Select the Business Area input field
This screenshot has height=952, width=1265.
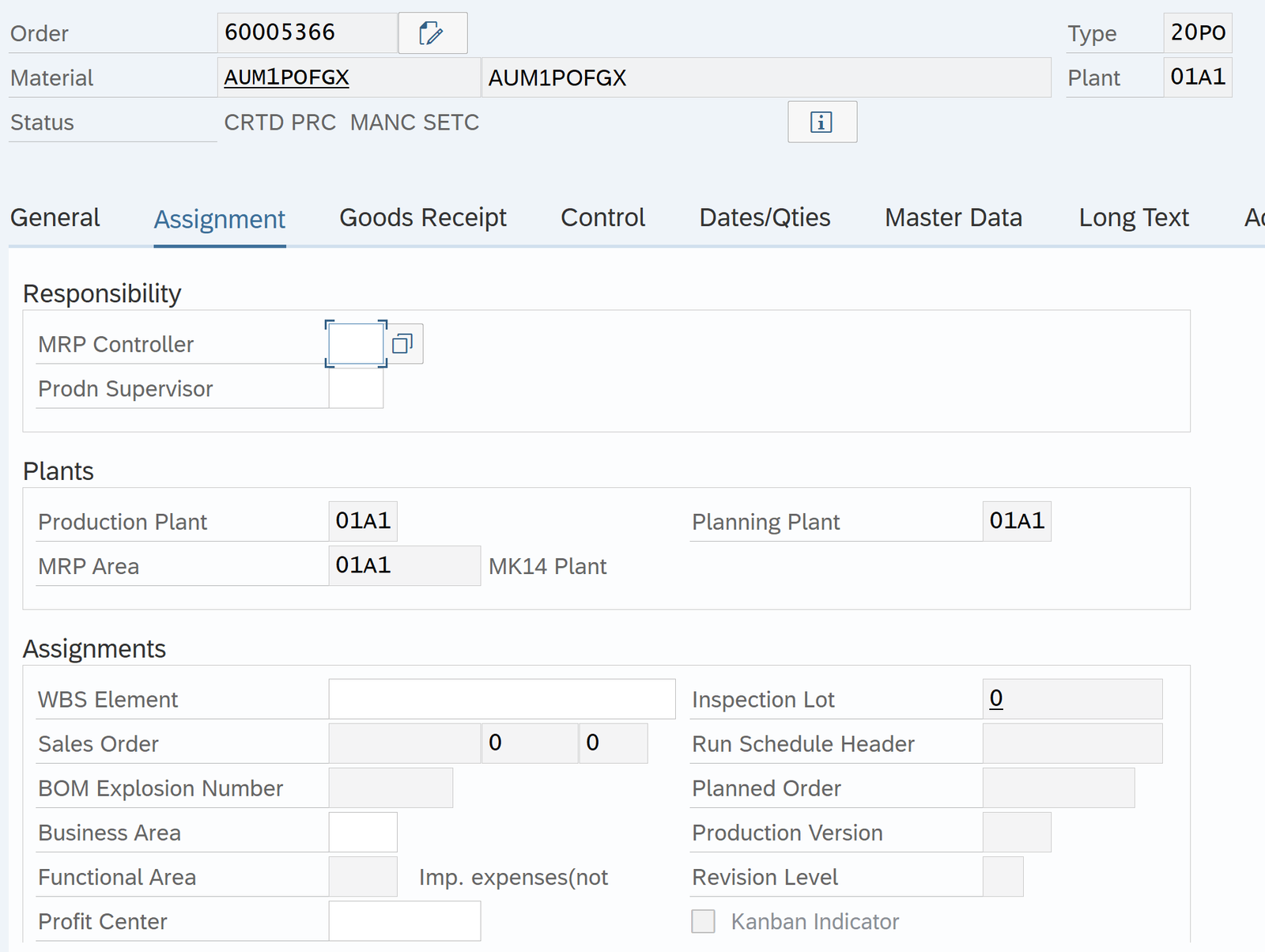pos(363,833)
